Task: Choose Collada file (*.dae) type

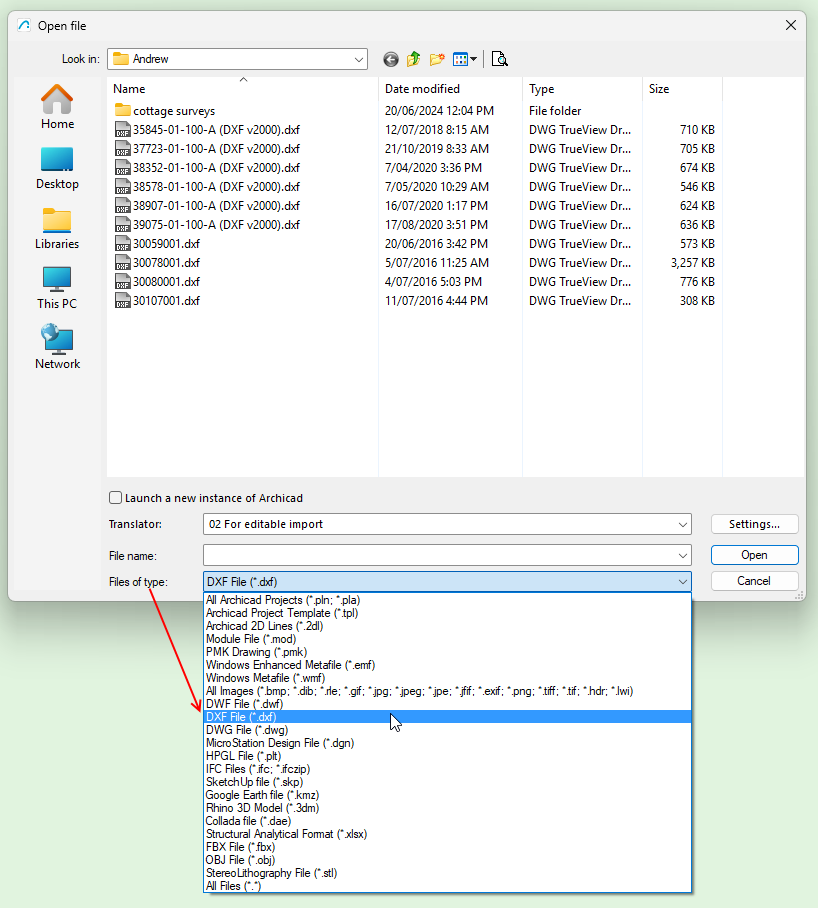Action: [447, 821]
